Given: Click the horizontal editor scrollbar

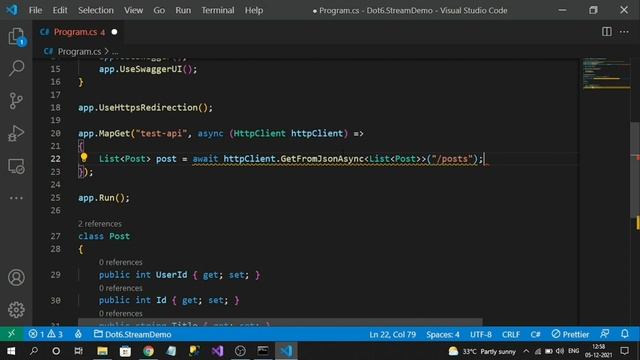Looking at the screenshot, I should [280, 322].
